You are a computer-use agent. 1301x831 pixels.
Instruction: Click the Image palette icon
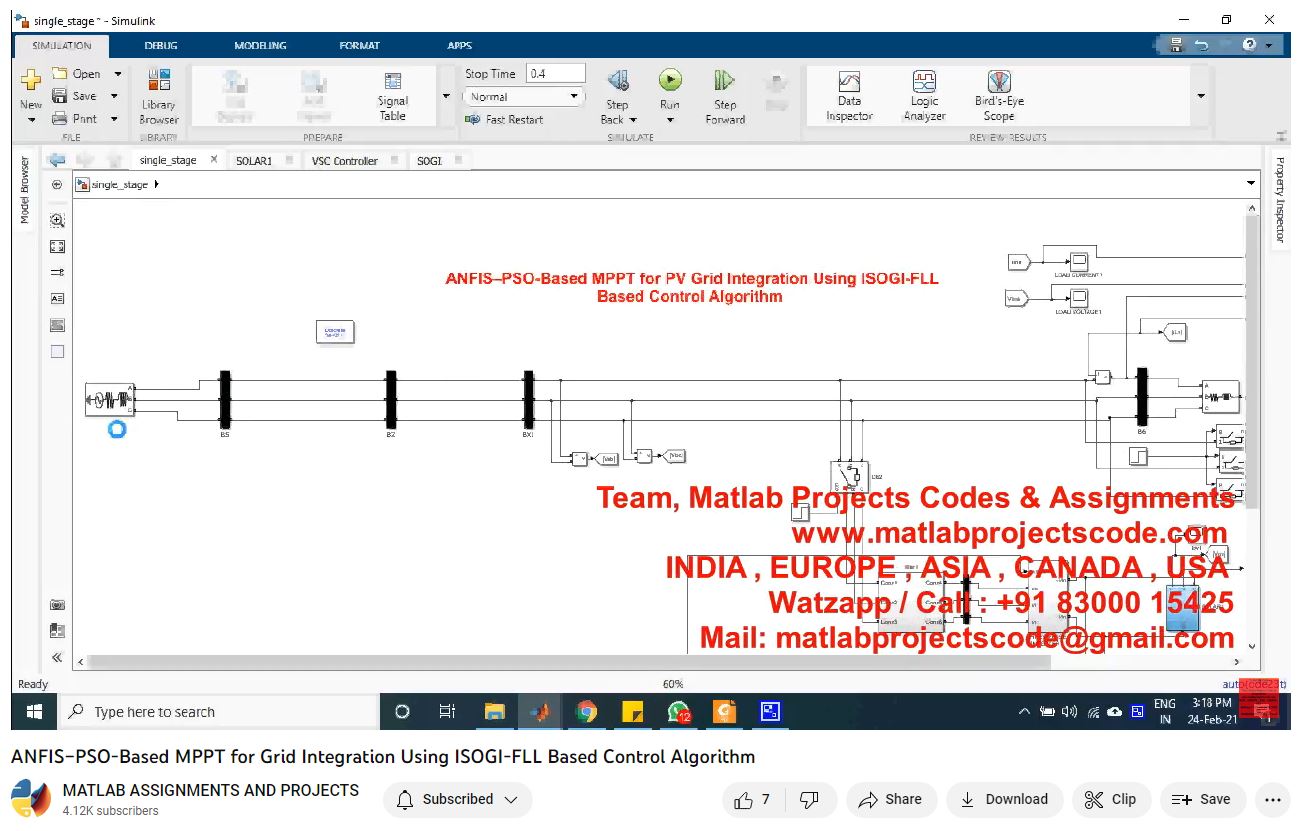57,325
